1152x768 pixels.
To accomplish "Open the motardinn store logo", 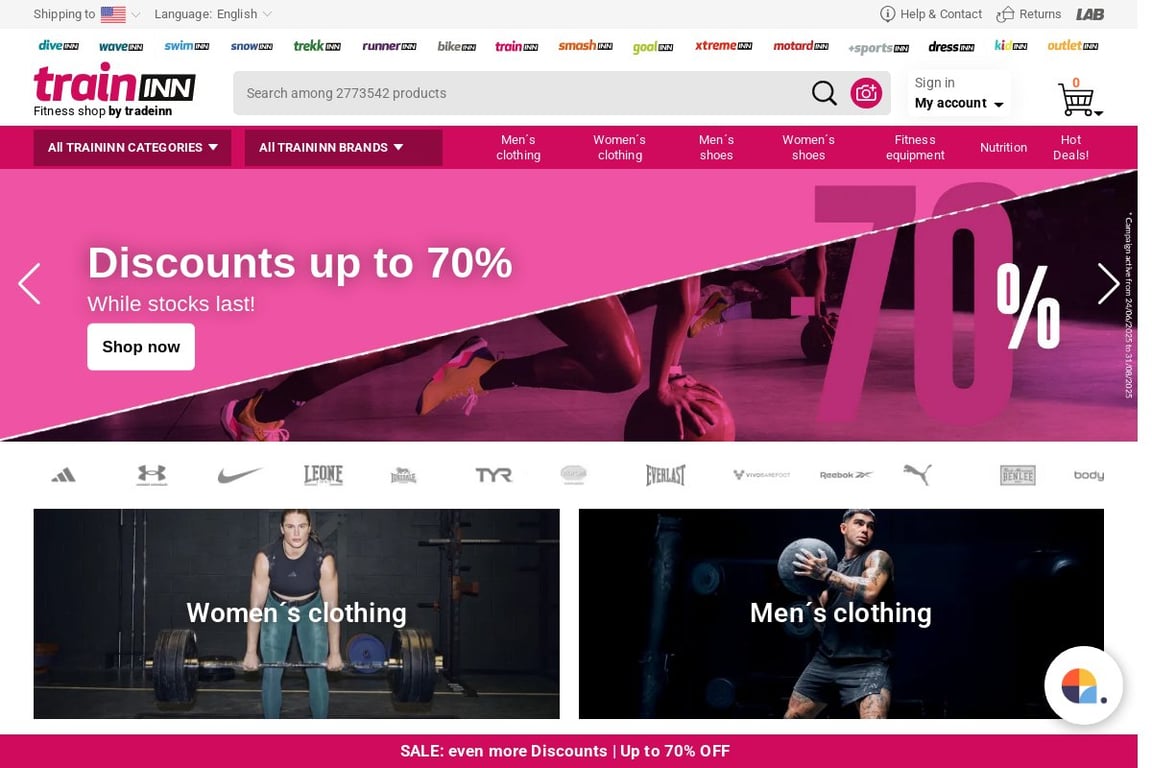I will point(800,46).
